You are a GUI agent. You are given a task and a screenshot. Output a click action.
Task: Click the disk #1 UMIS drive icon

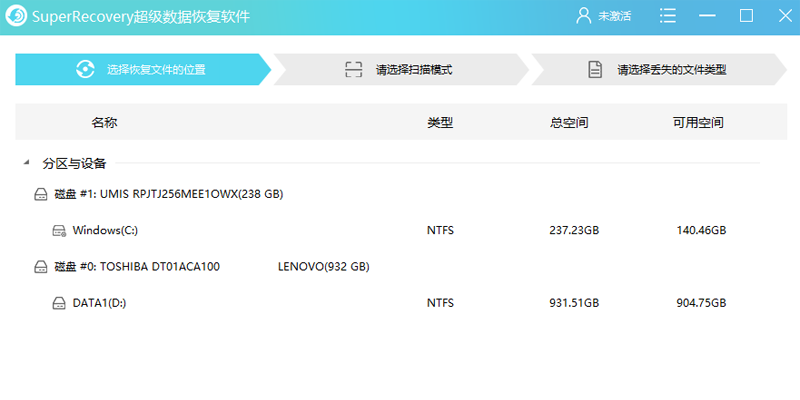(x=41, y=194)
